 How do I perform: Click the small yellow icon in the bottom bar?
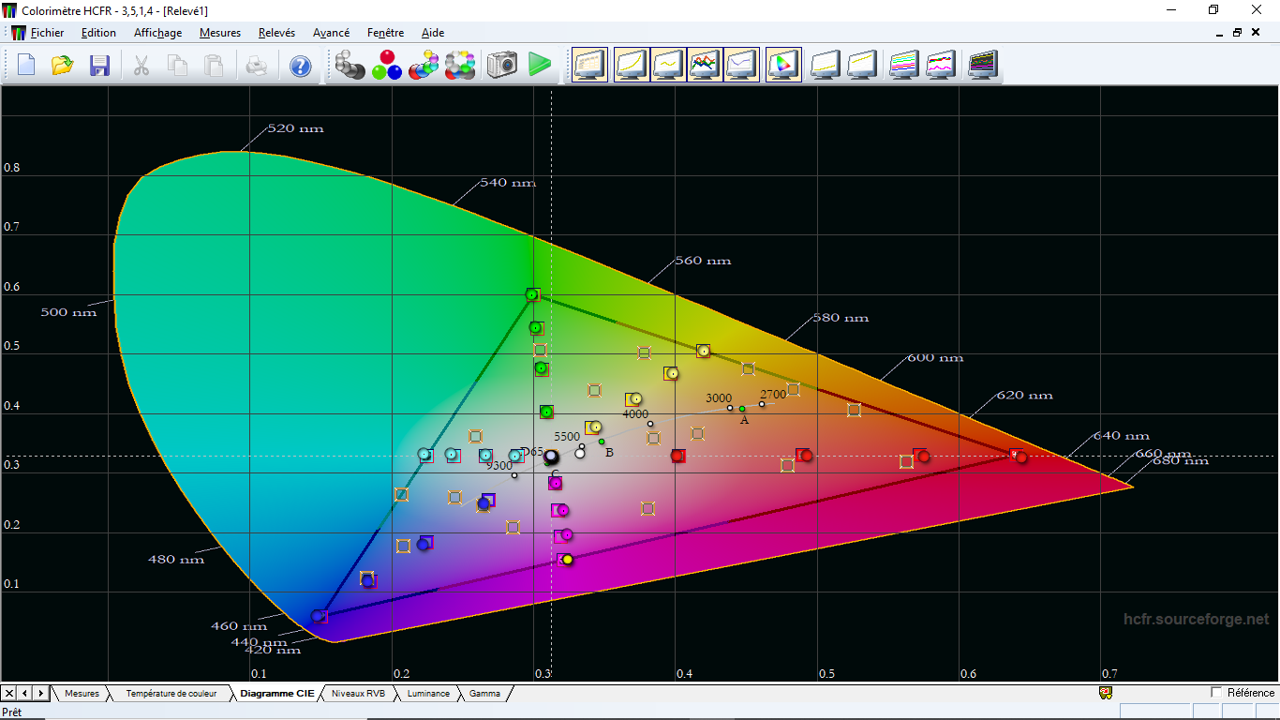1105,692
